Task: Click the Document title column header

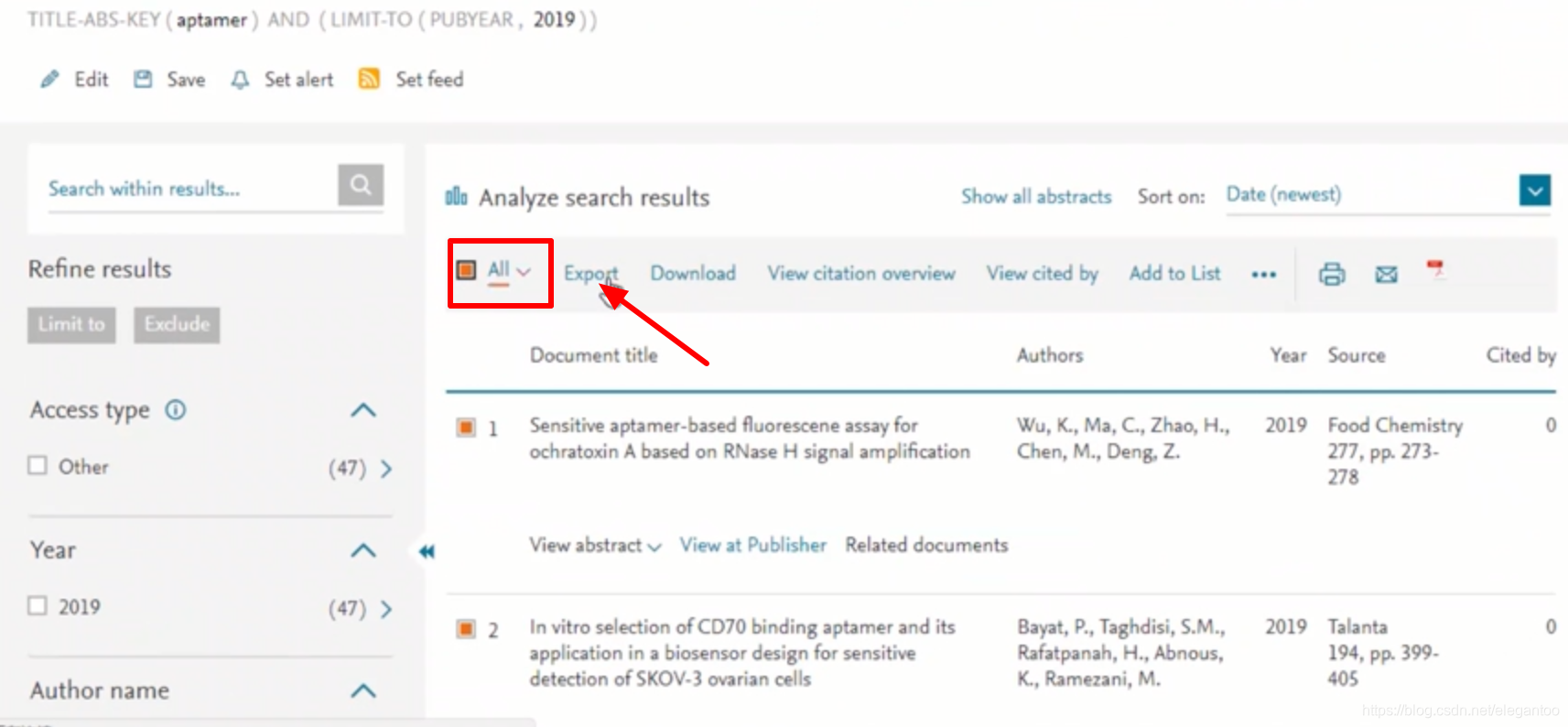Action: [593, 355]
